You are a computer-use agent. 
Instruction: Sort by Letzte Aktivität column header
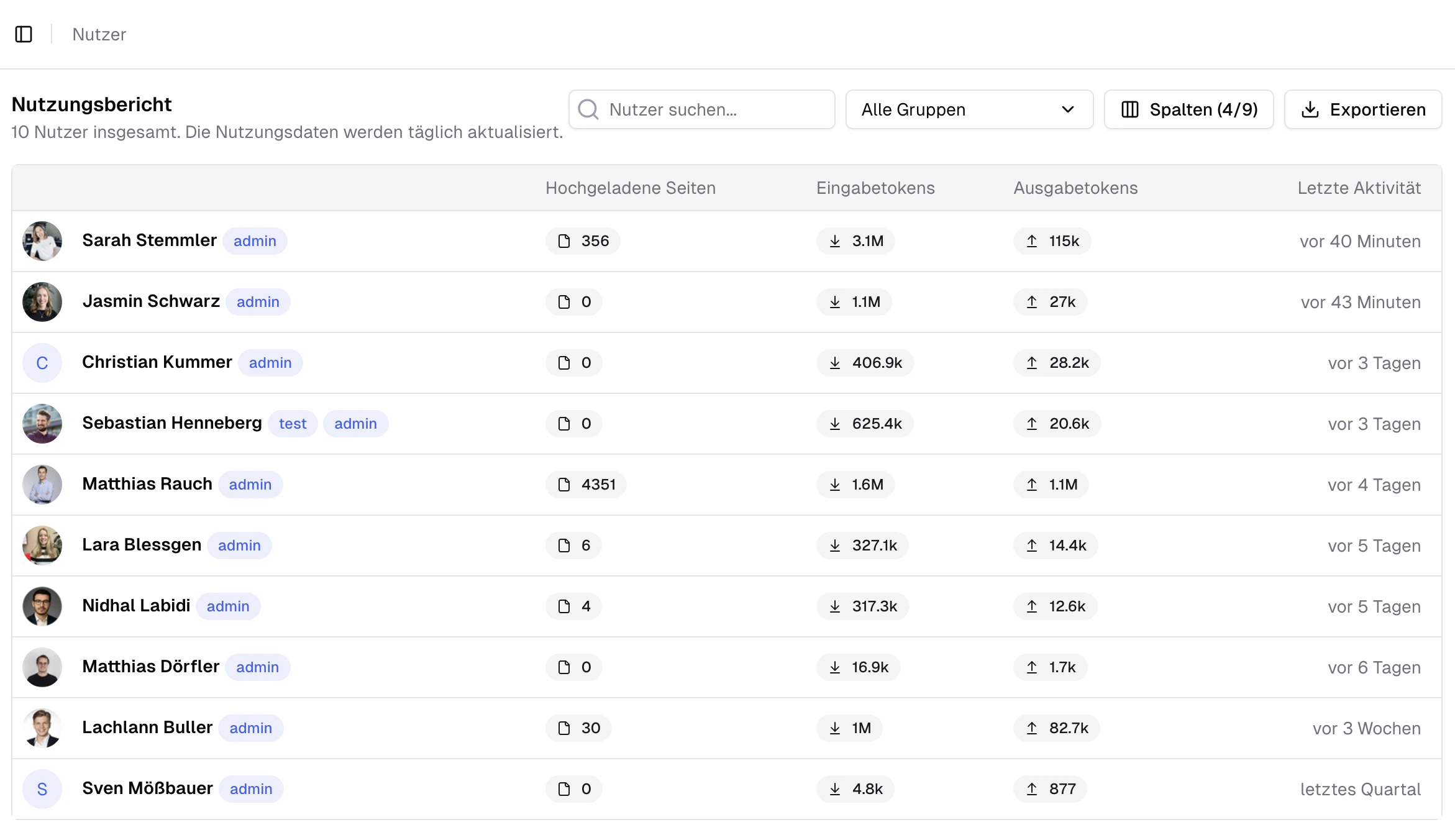(1359, 188)
